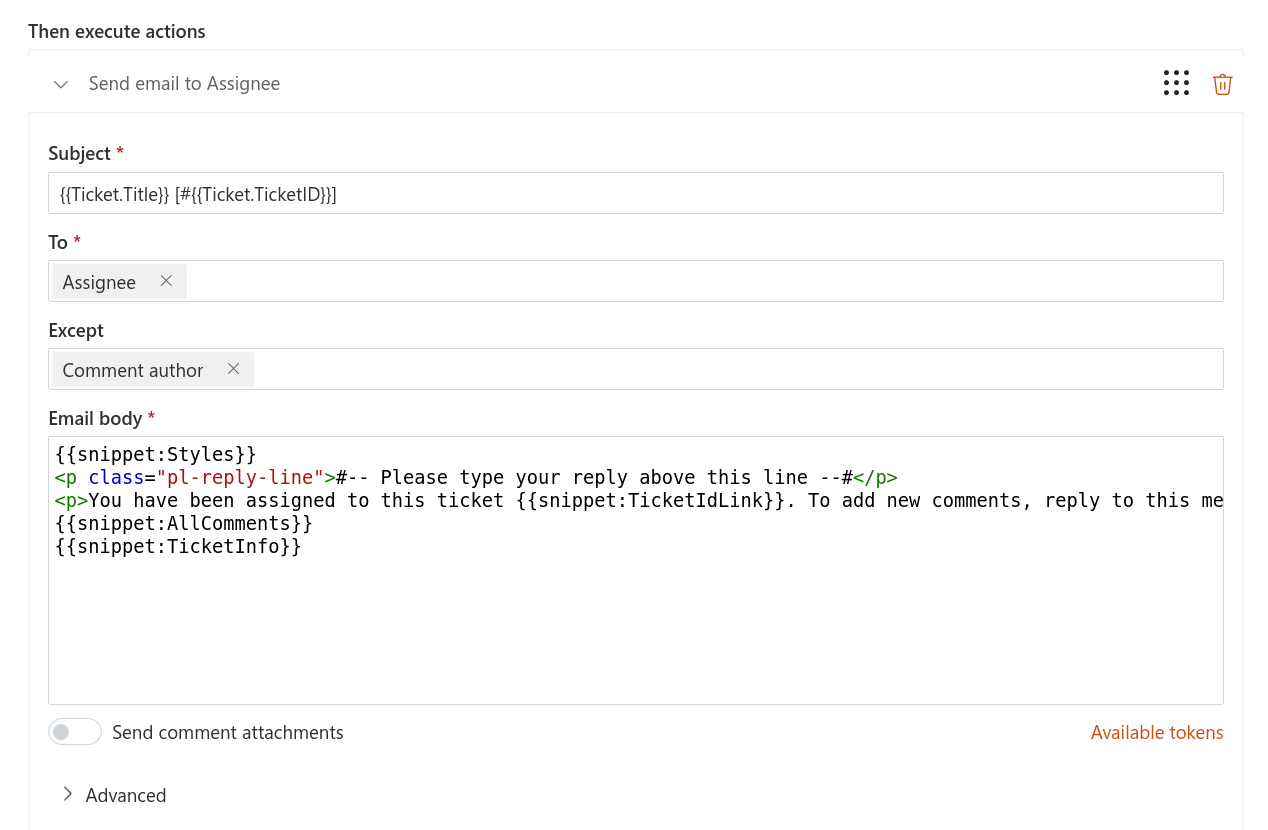This screenshot has width=1268, height=830.
Task: Select the Comment author tag
Action: click(x=132, y=370)
